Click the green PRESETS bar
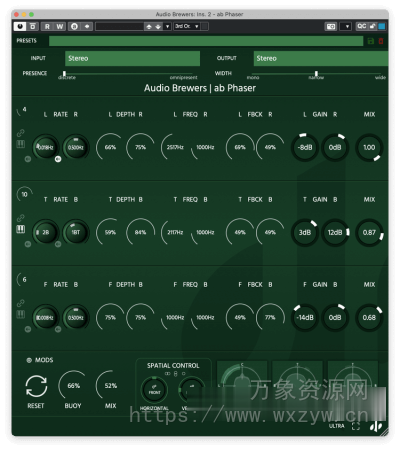Screen dimensions: 400x450 tap(206, 41)
